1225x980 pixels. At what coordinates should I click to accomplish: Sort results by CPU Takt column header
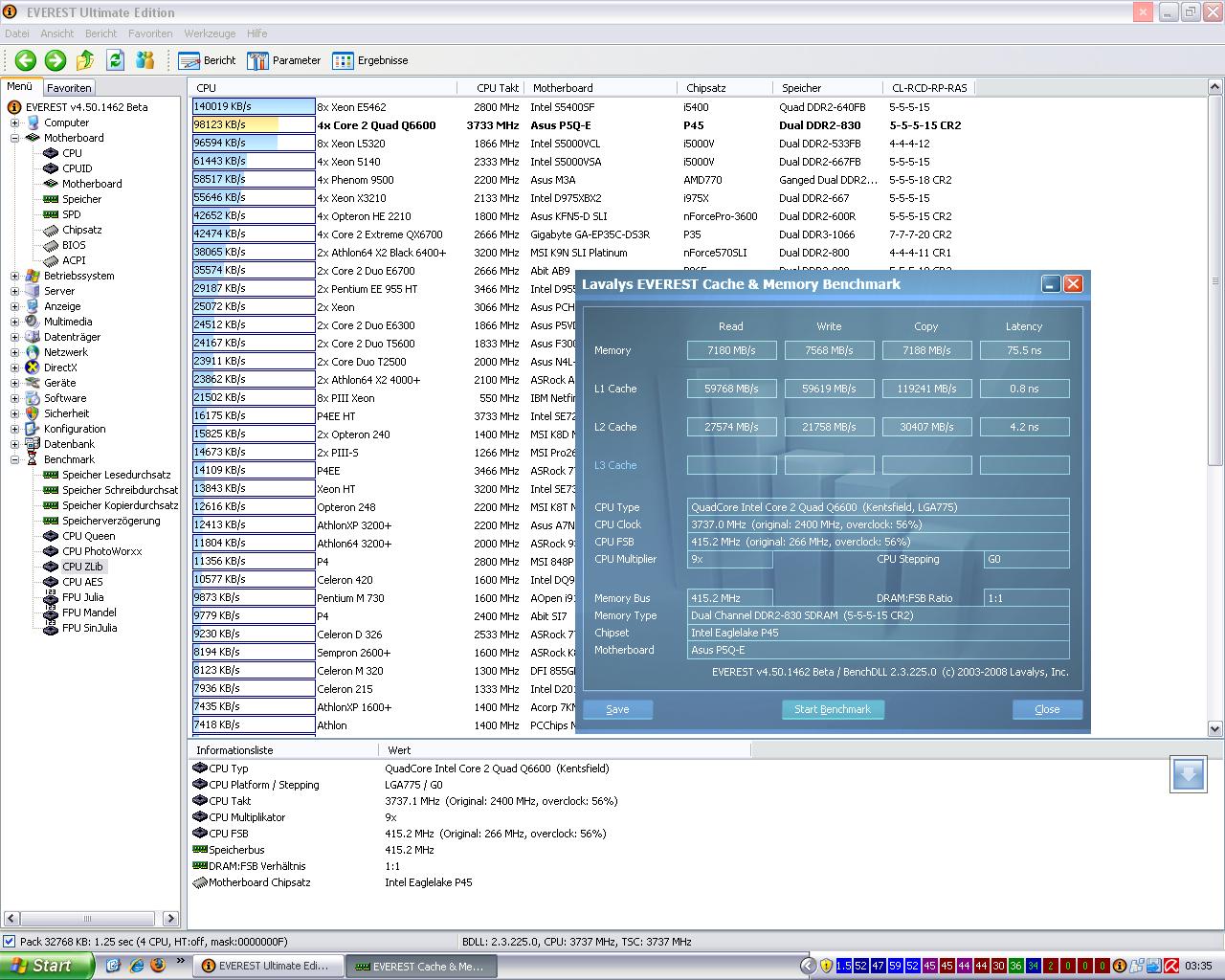point(497,88)
